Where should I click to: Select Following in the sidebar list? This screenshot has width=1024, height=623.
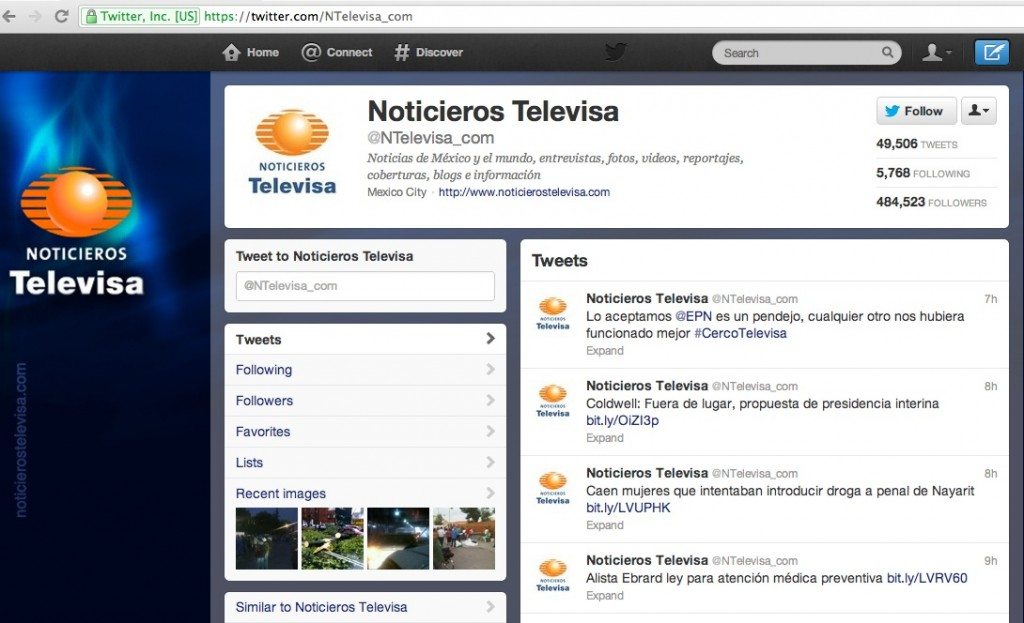[x=264, y=370]
